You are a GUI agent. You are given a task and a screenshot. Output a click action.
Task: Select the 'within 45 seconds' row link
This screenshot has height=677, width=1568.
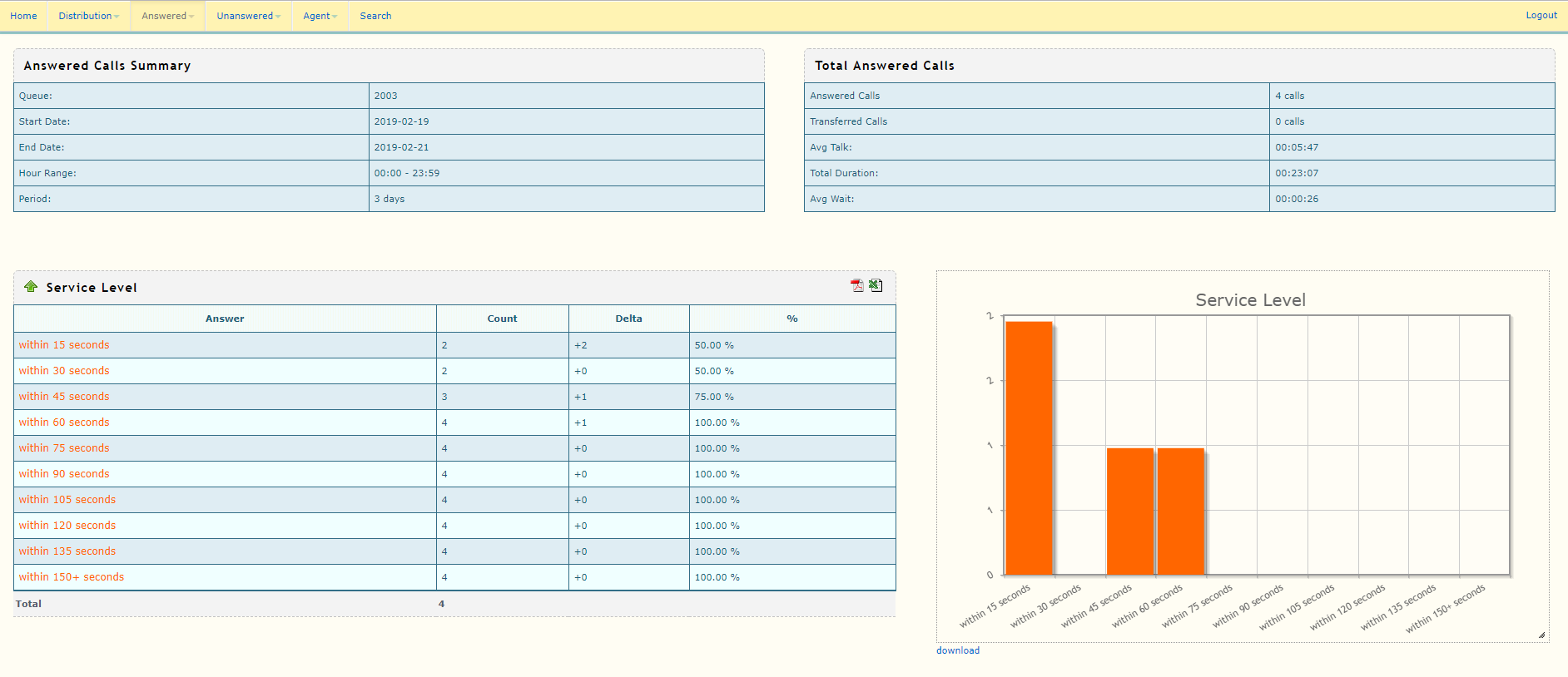[64, 397]
